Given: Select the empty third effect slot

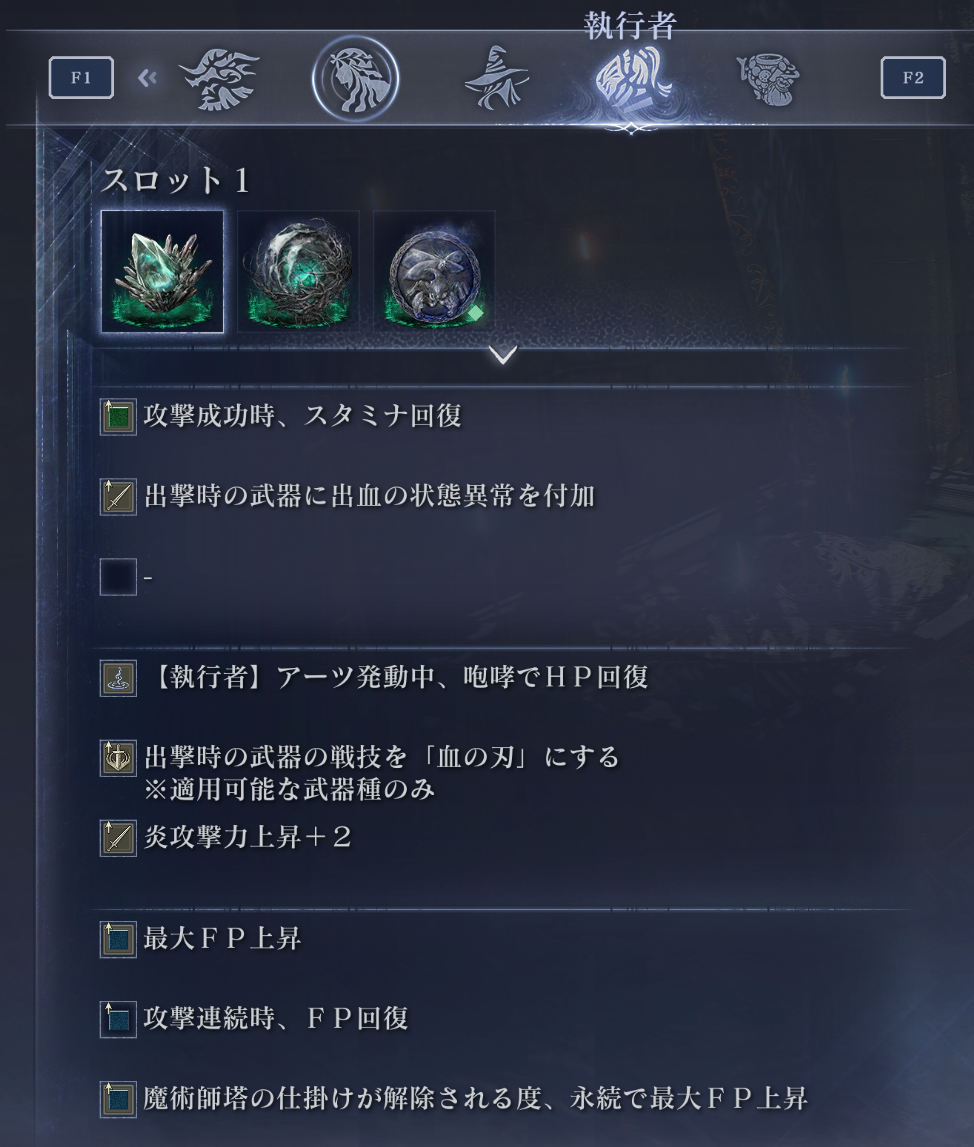Looking at the screenshot, I should [x=118, y=576].
